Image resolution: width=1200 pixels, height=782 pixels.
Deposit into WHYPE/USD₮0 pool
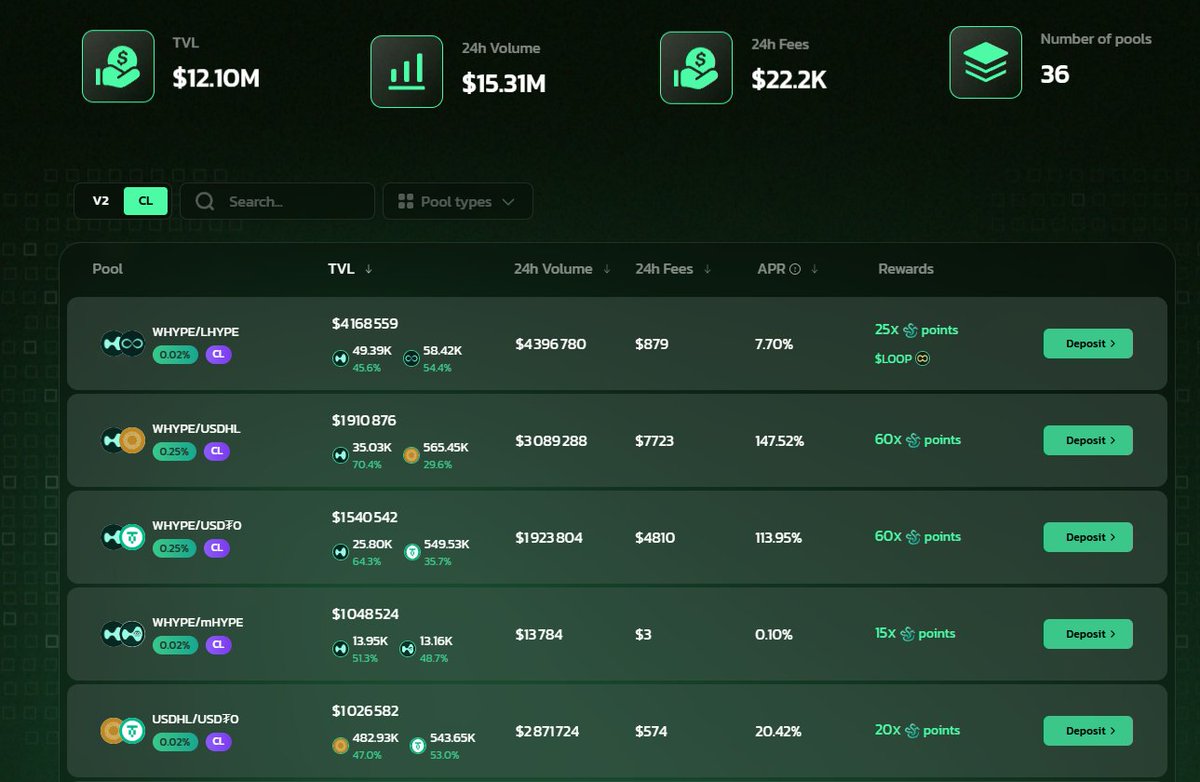pos(1088,537)
